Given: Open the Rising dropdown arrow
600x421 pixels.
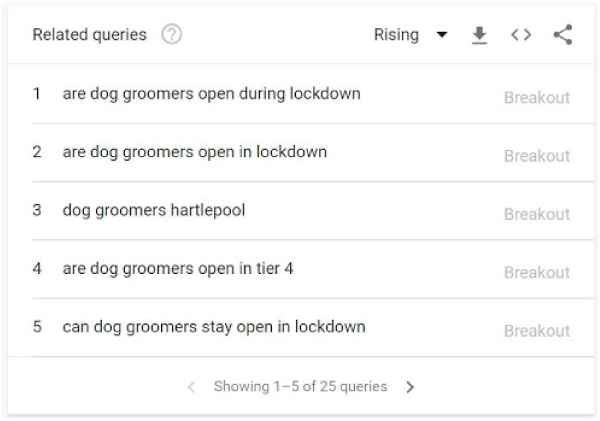Looking at the screenshot, I should point(442,34).
